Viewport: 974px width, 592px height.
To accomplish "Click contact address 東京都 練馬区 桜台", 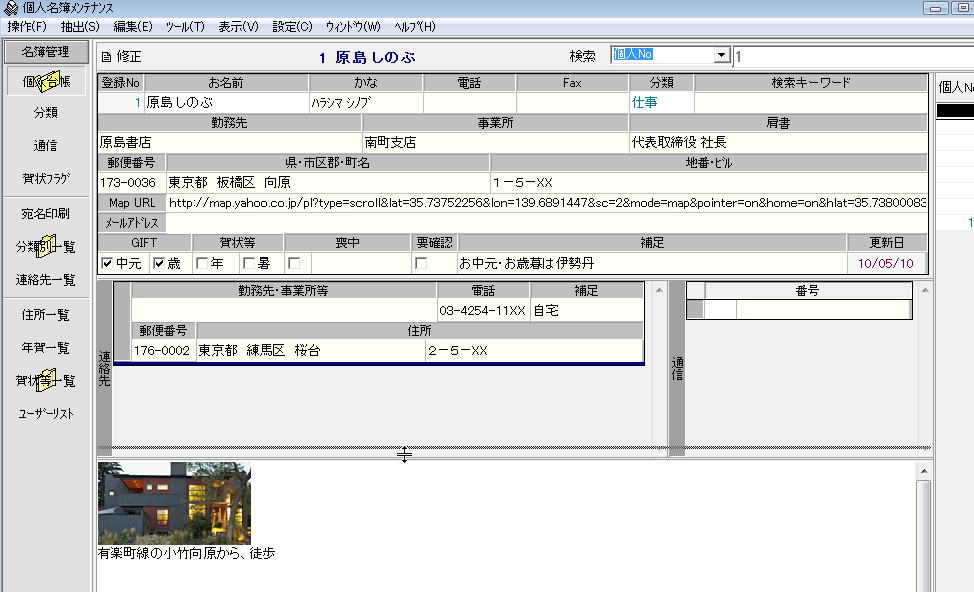I will click(311, 350).
